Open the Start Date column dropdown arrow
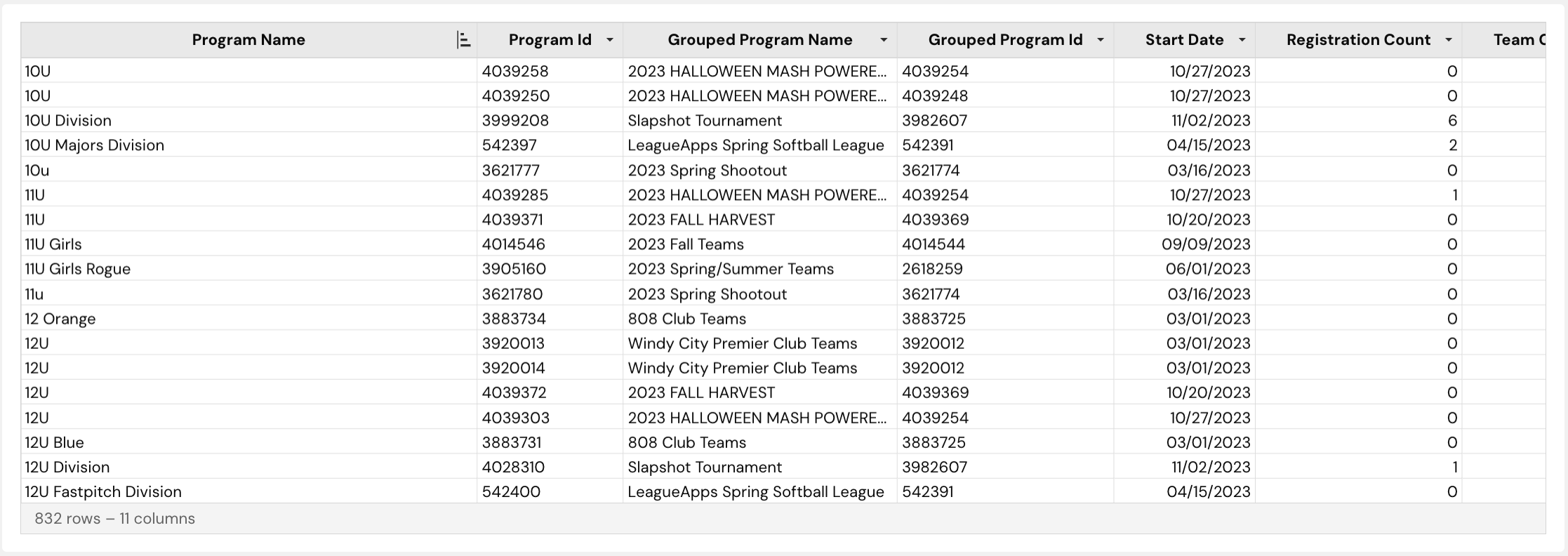The image size is (1568, 556). tap(1242, 40)
